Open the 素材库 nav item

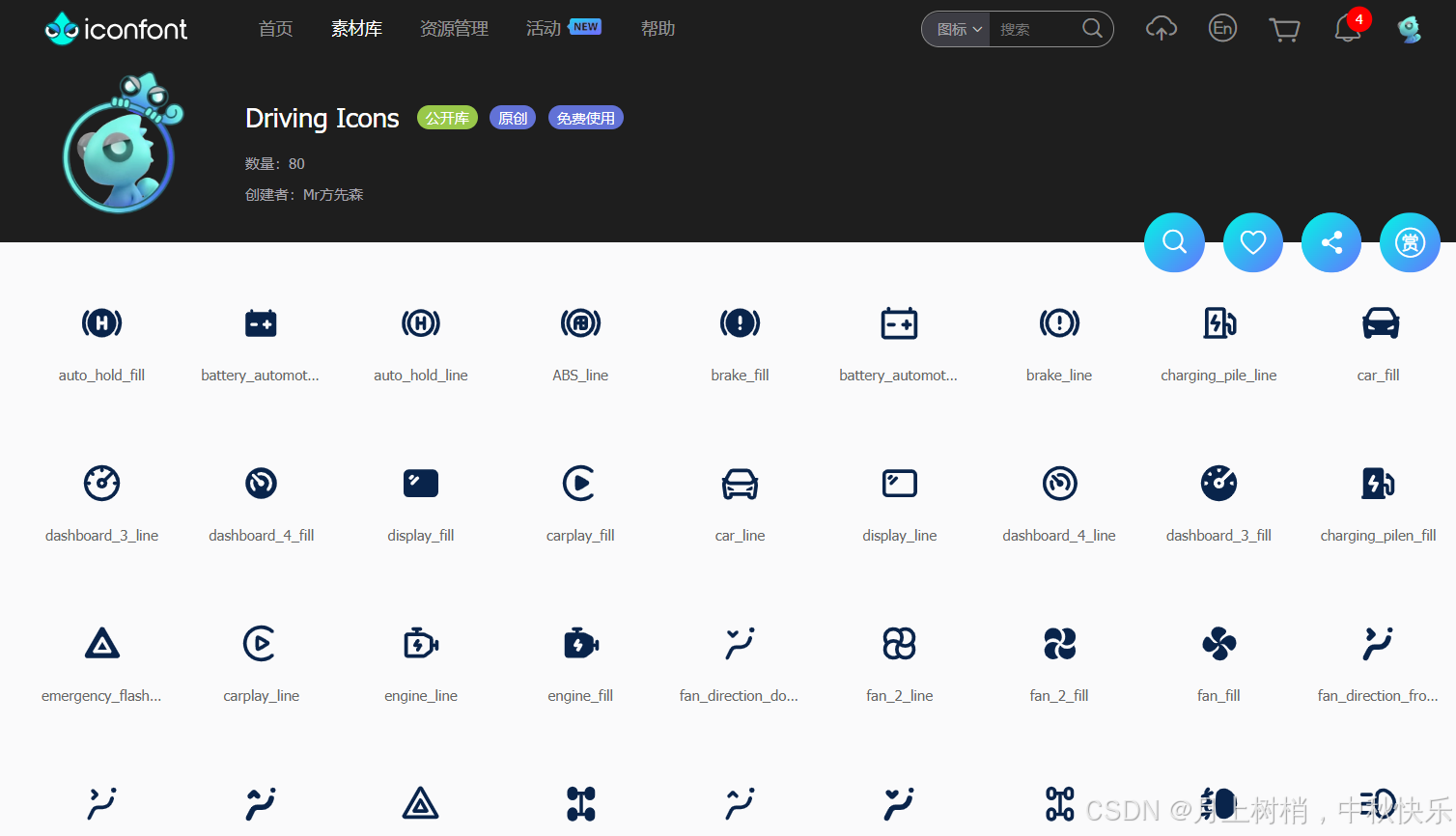click(357, 29)
